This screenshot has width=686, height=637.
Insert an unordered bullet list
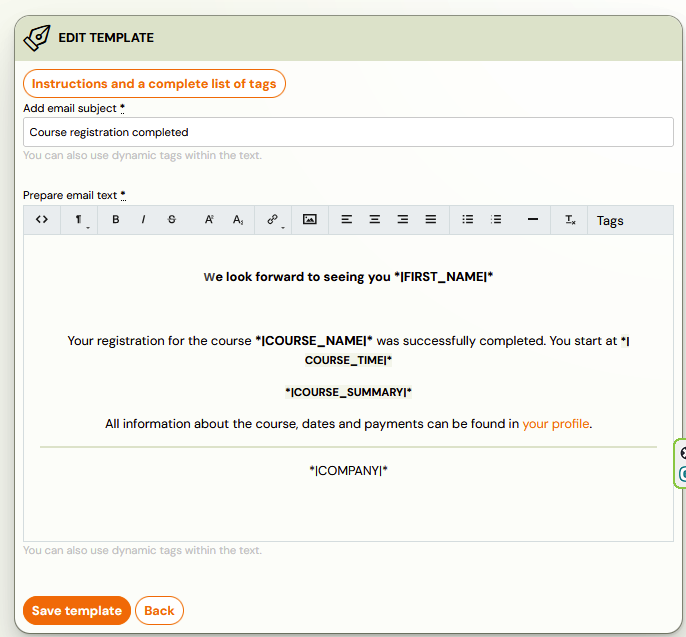468,220
